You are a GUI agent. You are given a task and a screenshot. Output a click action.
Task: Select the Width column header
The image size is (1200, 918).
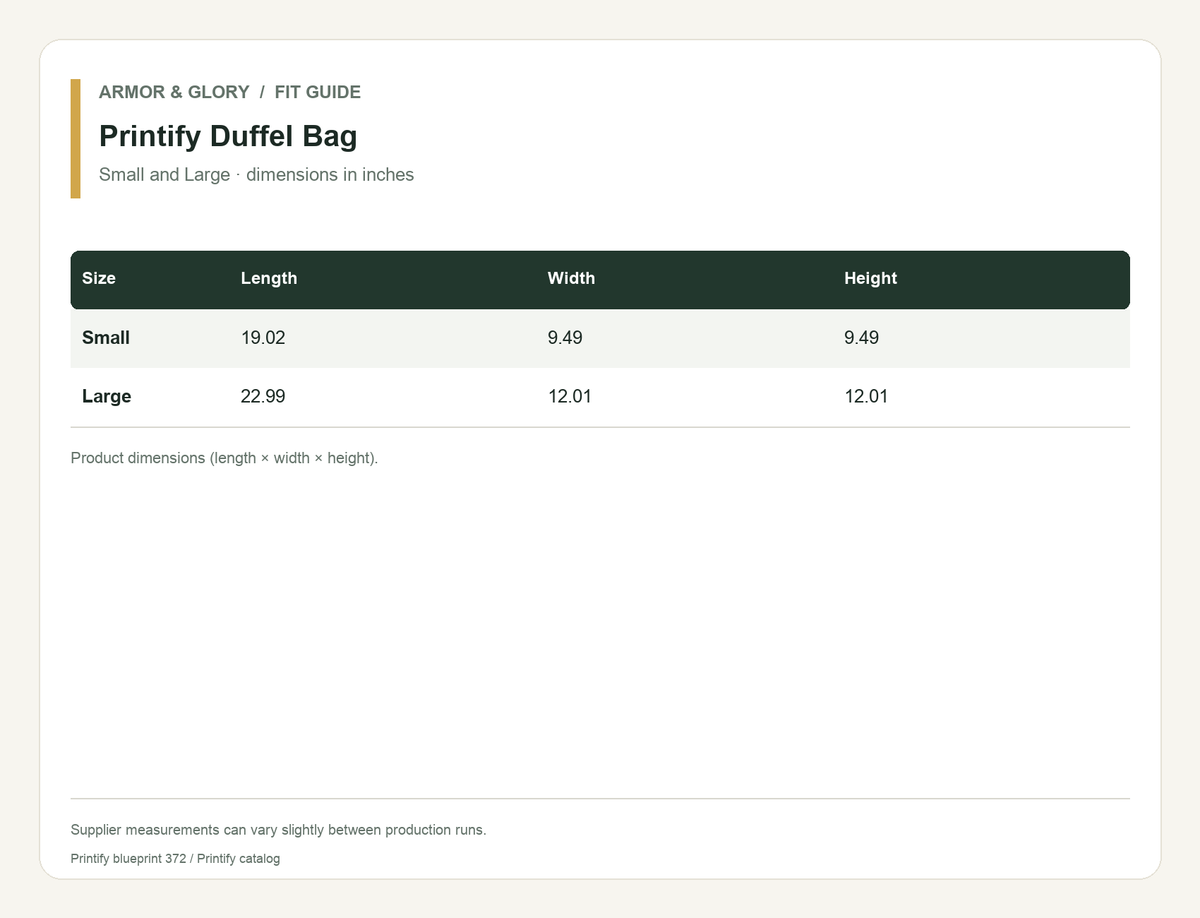click(571, 278)
